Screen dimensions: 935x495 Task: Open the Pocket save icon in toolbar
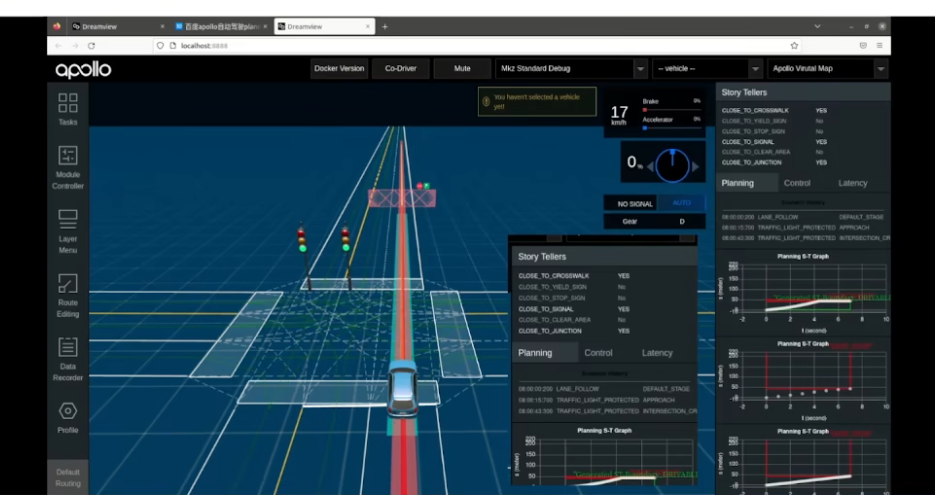863,45
